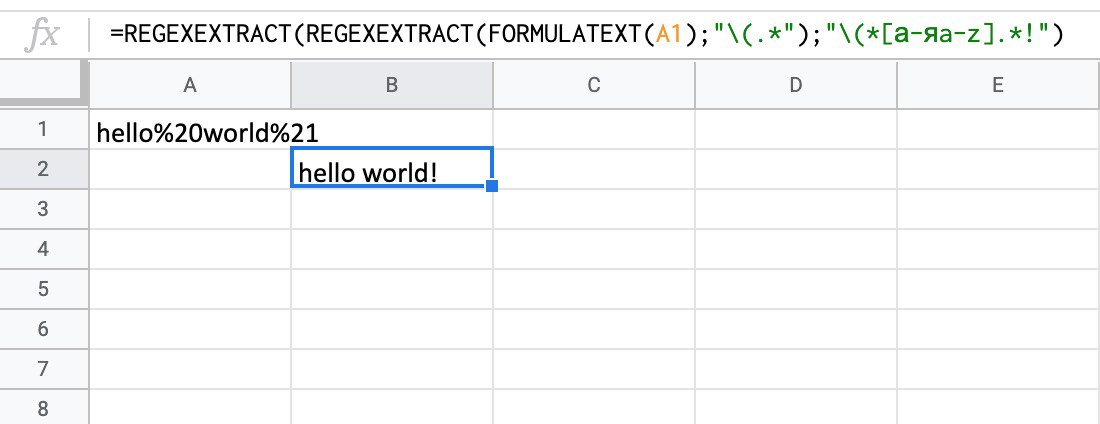Select column D header

point(796,85)
